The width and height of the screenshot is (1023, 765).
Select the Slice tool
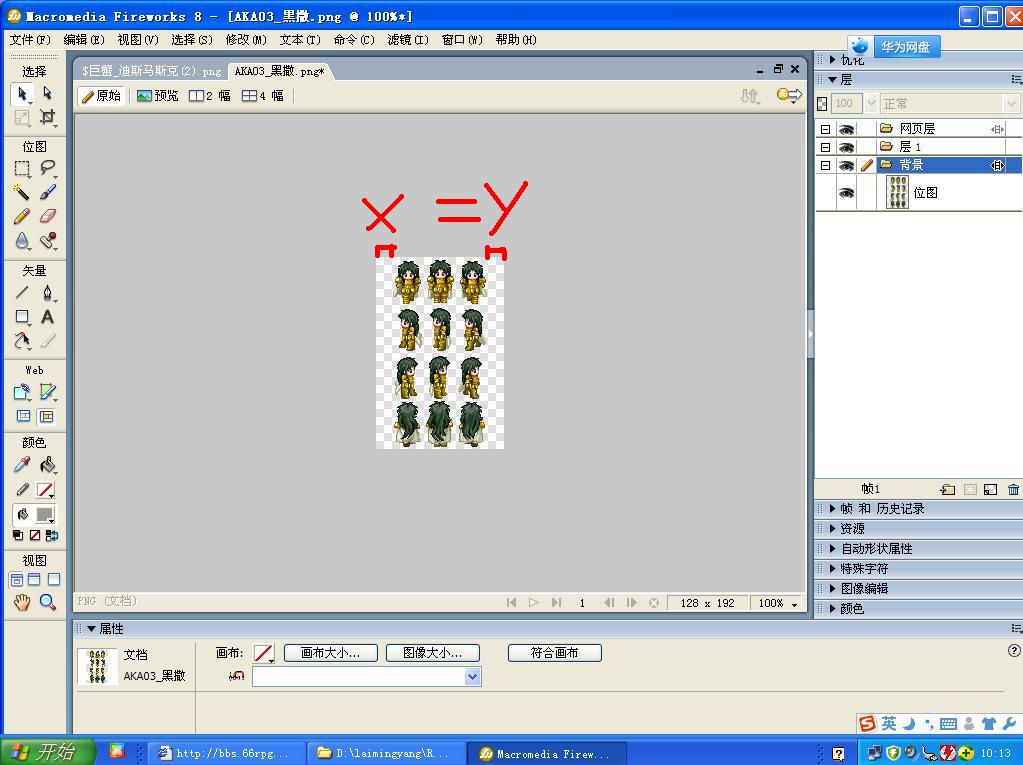pyautogui.click(x=47, y=392)
